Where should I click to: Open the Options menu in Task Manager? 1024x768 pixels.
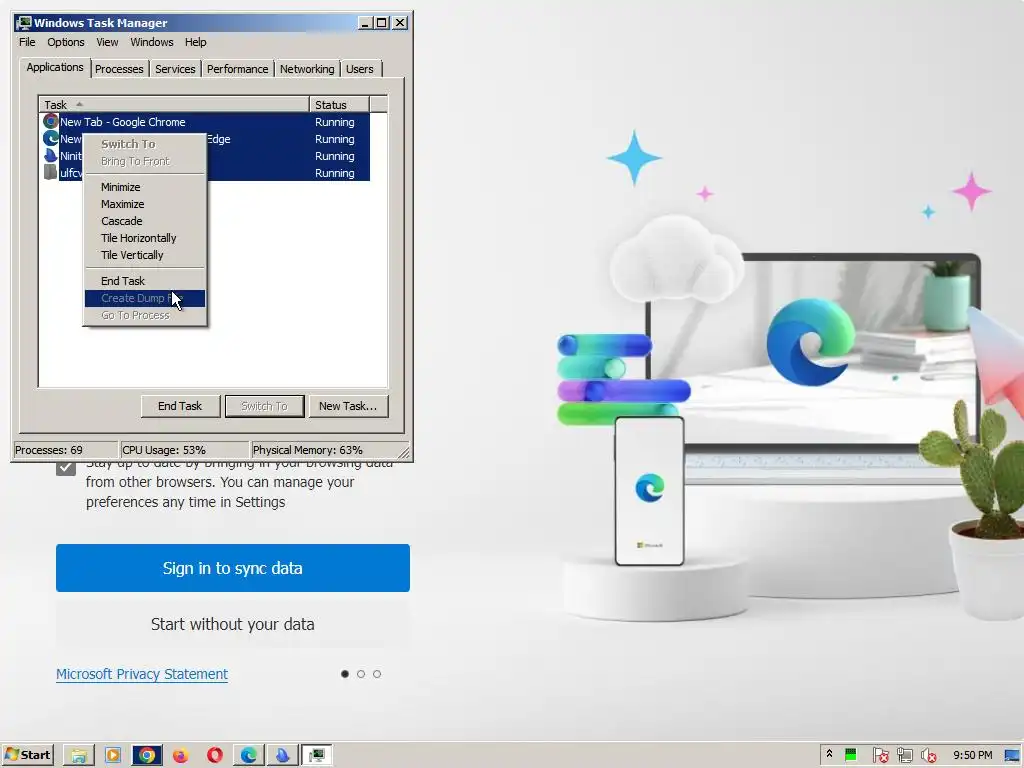click(65, 42)
